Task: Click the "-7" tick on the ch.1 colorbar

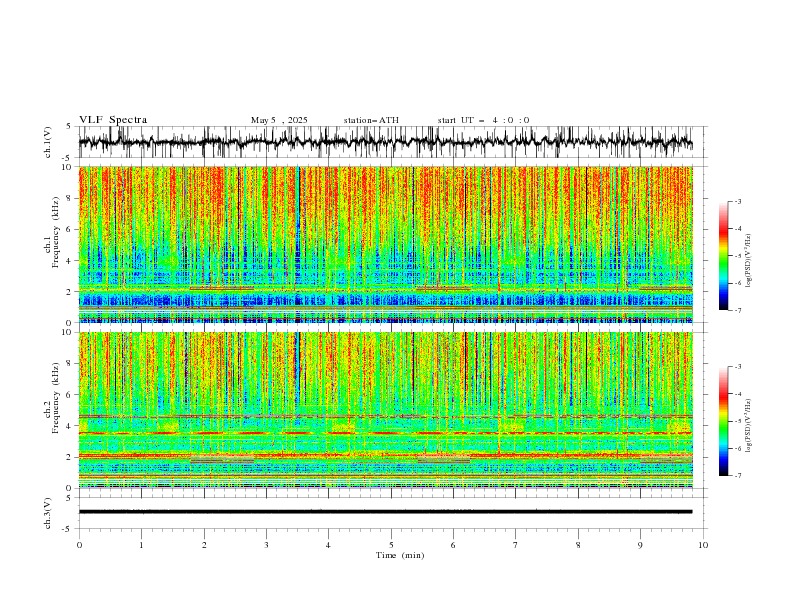Action: (738, 310)
